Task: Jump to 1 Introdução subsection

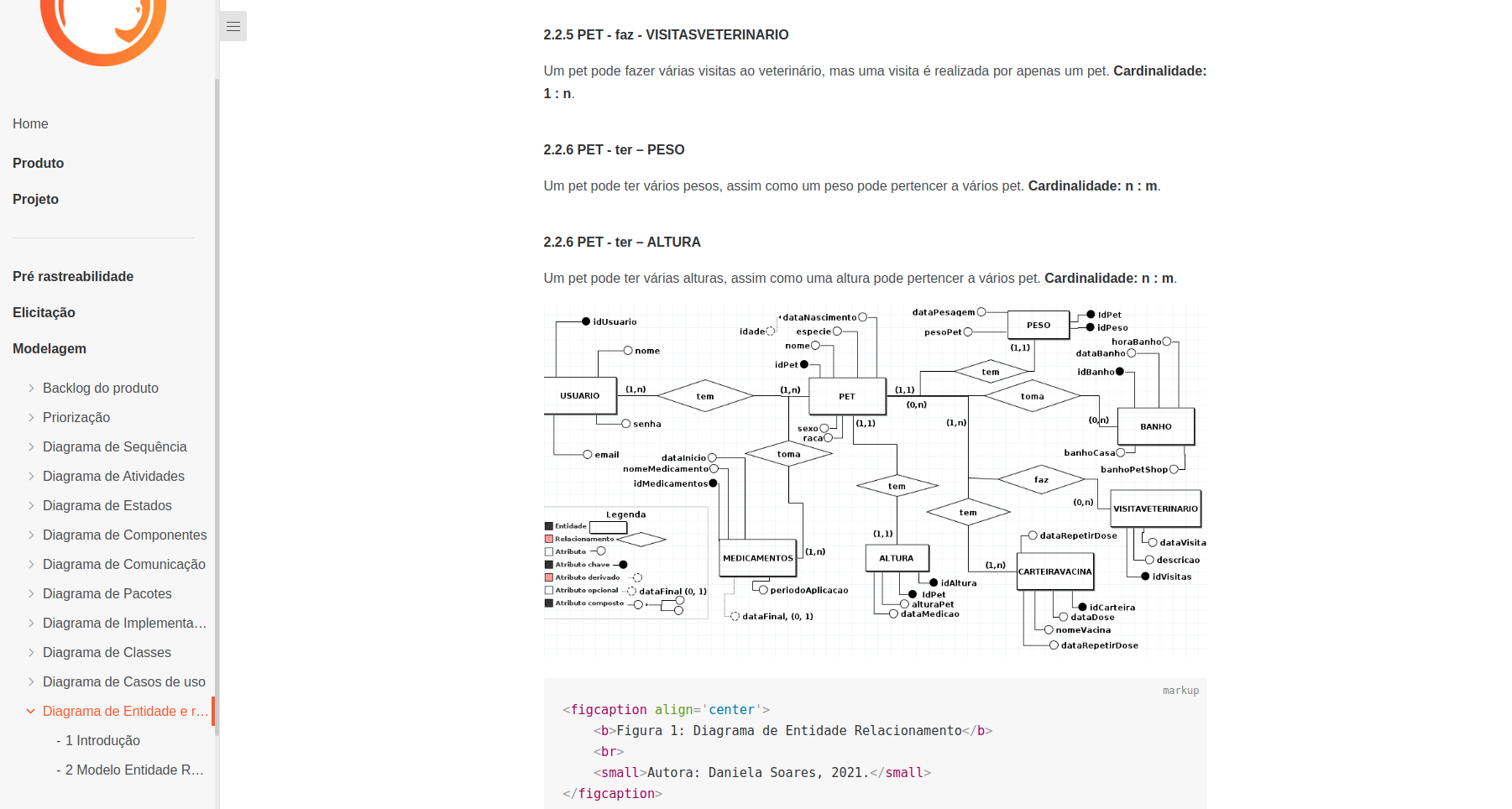Action: click(98, 740)
